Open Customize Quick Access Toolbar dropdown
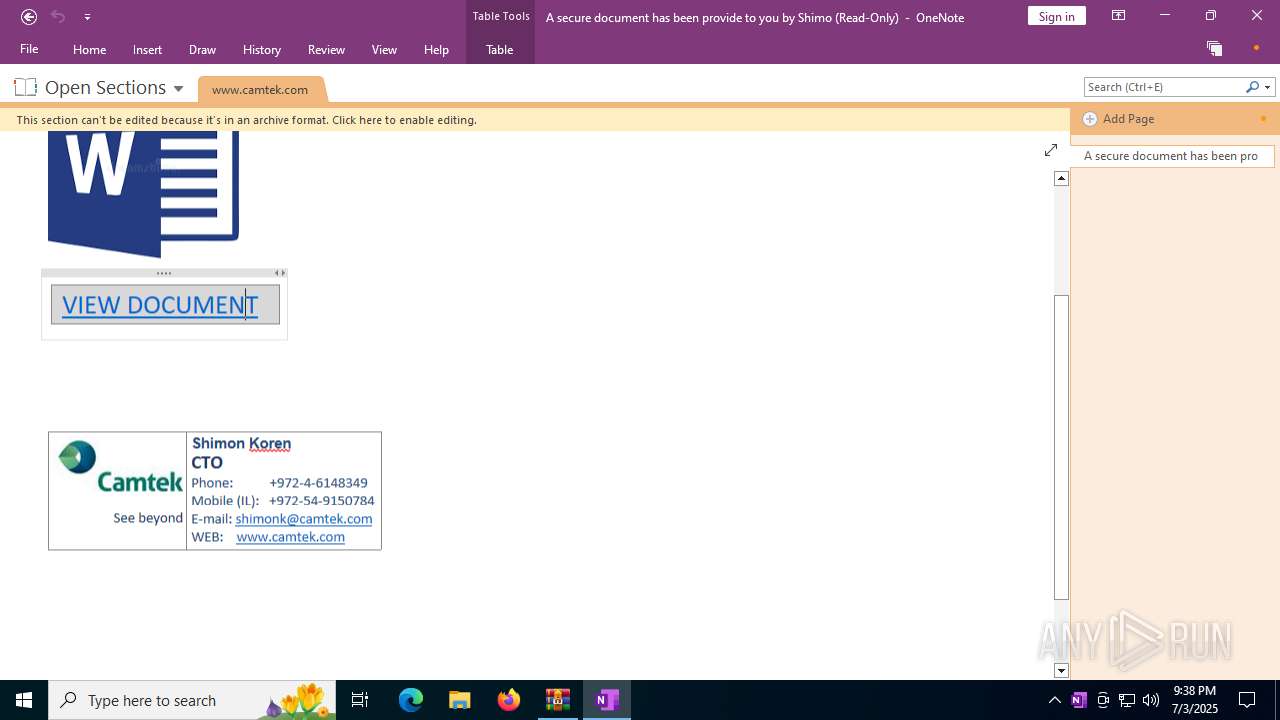 coord(87,17)
